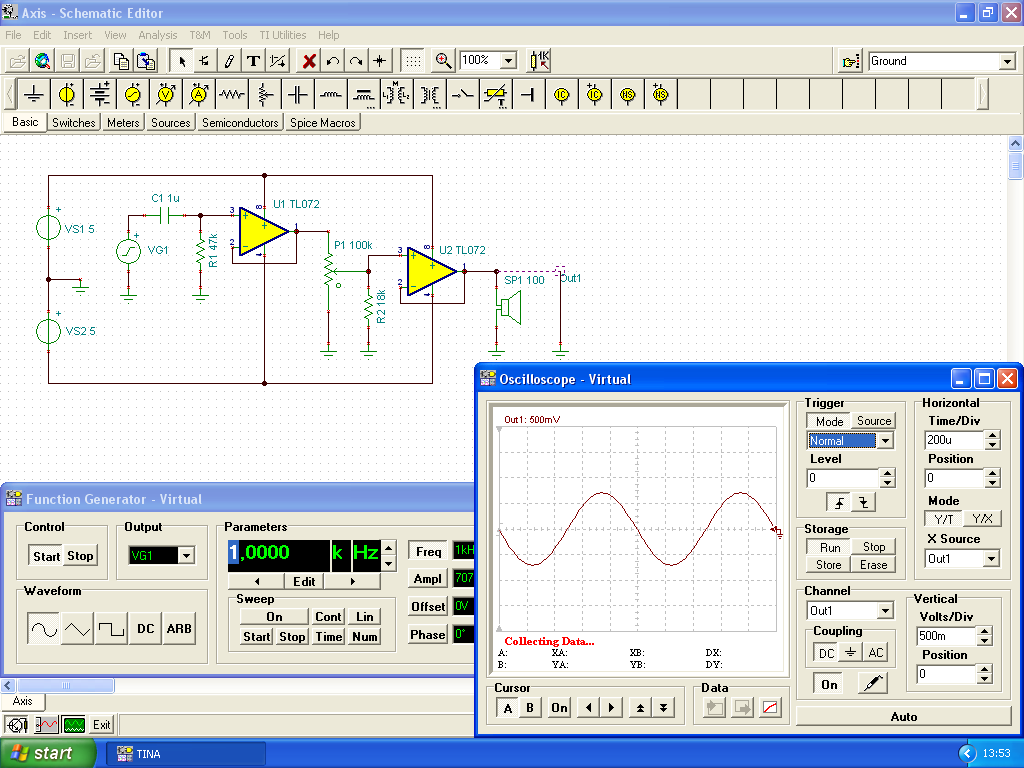Open the Analysis menu

(x=157, y=35)
